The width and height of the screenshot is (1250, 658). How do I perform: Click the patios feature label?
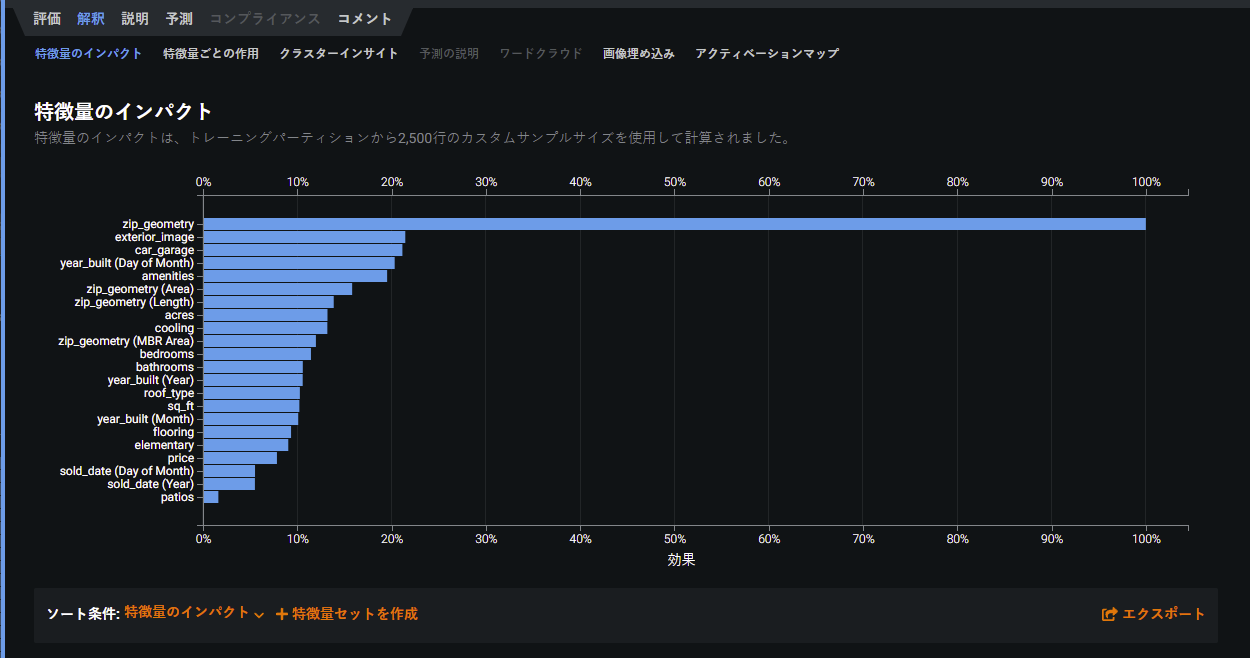(178, 497)
